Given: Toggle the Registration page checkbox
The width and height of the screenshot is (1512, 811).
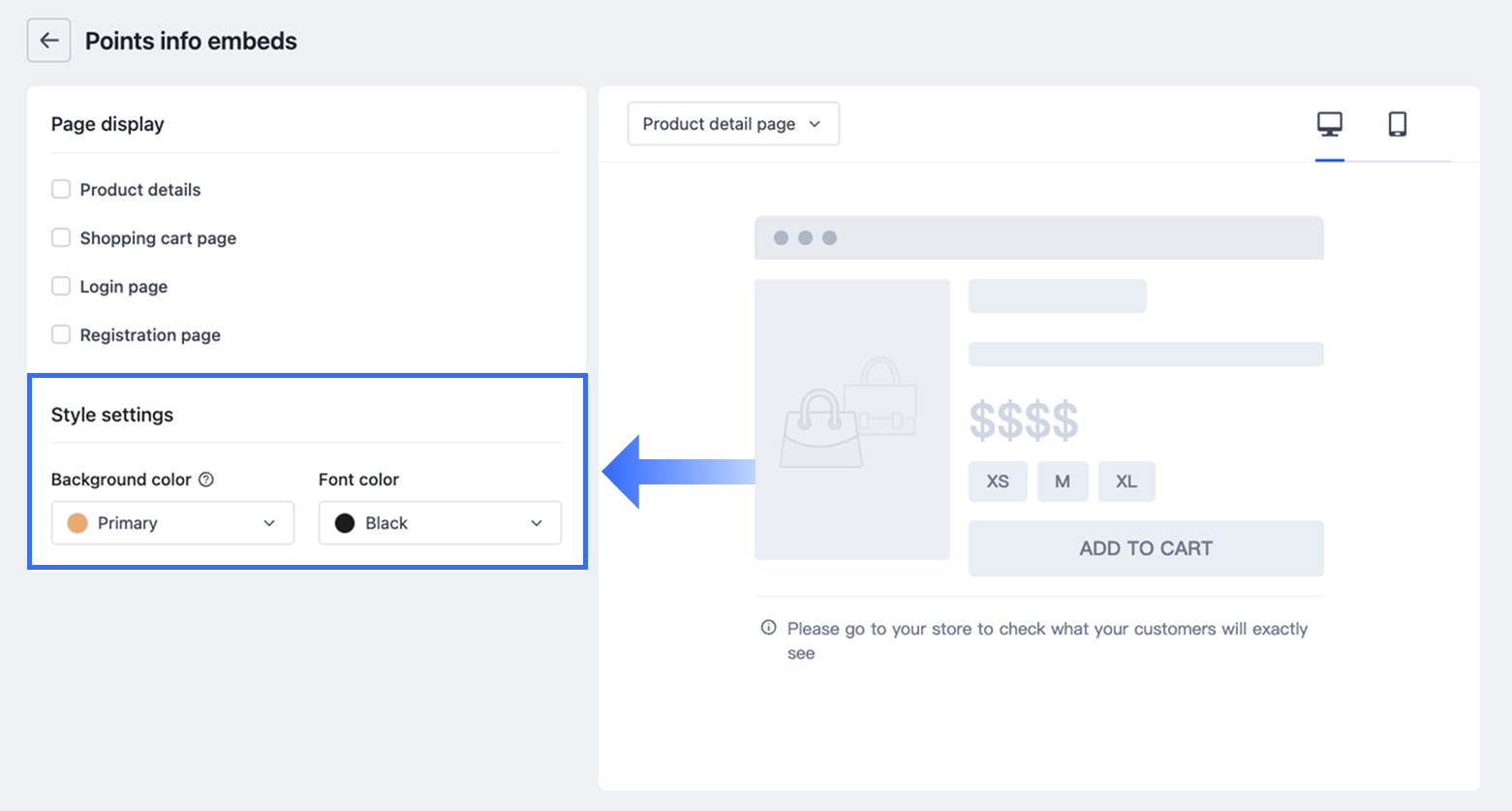Looking at the screenshot, I should (61, 334).
